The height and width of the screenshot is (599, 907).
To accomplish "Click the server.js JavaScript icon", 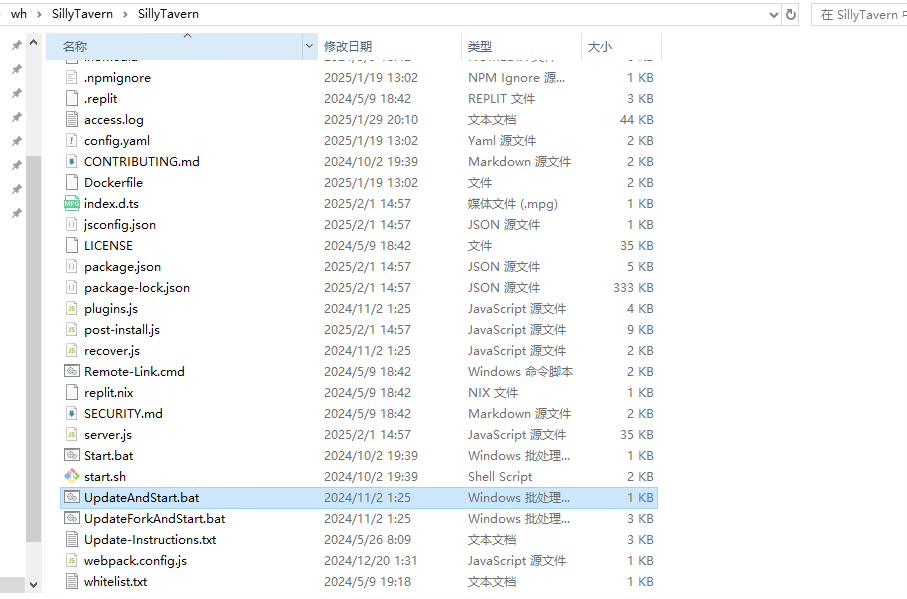I will pyautogui.click(x=72, y=435).
